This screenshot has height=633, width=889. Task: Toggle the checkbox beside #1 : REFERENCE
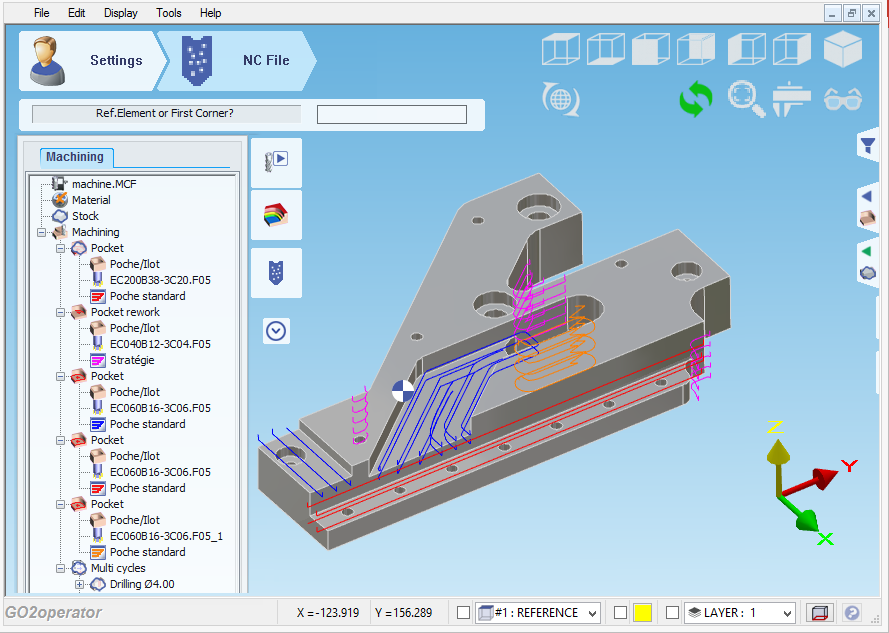463,613
